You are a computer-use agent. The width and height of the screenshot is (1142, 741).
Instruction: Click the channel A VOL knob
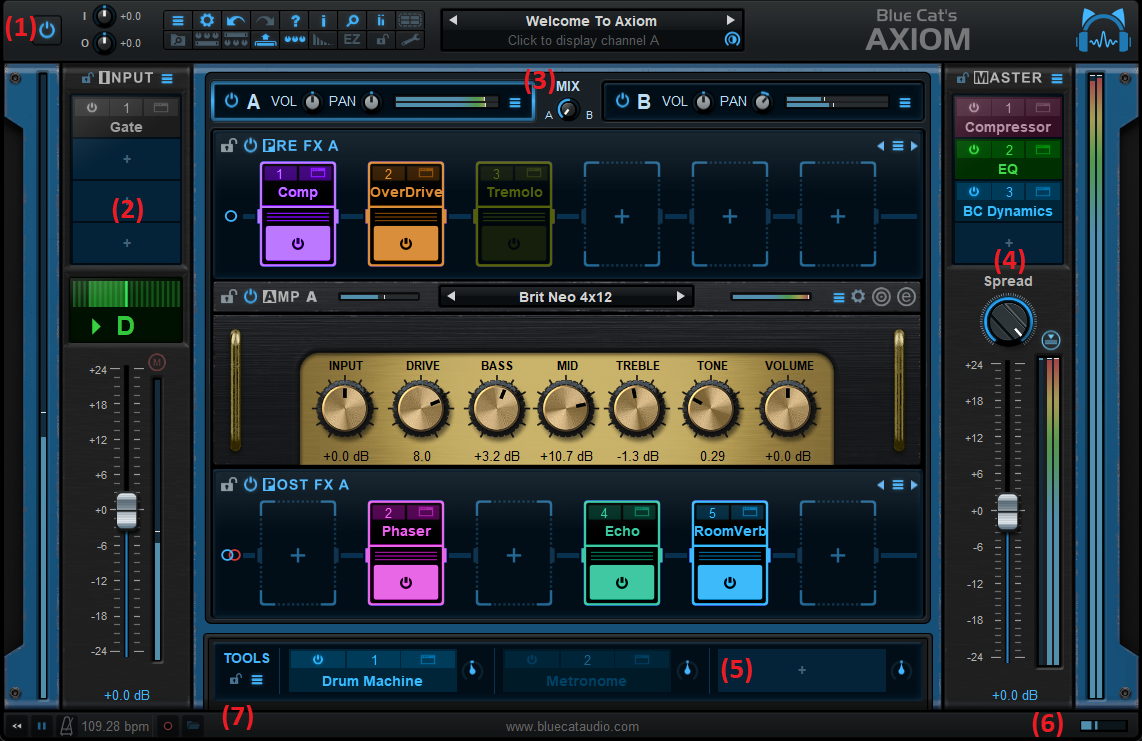click(312, 102)
